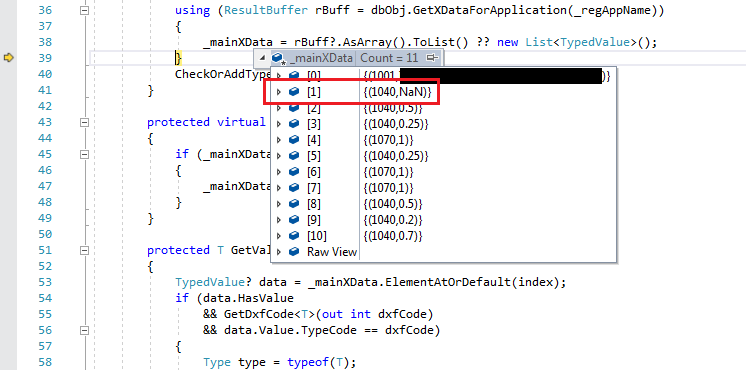Image resolution: width=746 pixels, height=370 pixels.
Task: Click the yellow execution pointer arrow at line 39
Action: point(9,58)
